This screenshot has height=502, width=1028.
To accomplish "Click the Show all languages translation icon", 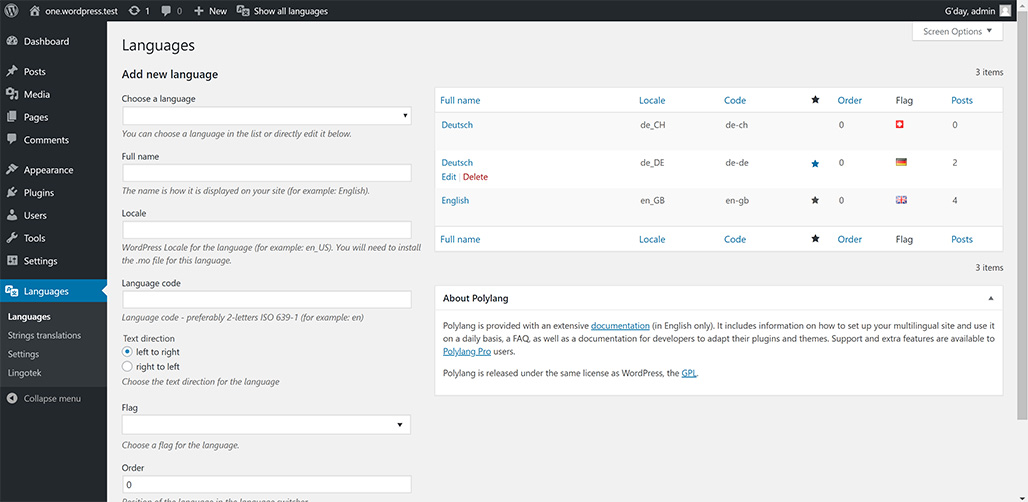I will coord(243,10).
